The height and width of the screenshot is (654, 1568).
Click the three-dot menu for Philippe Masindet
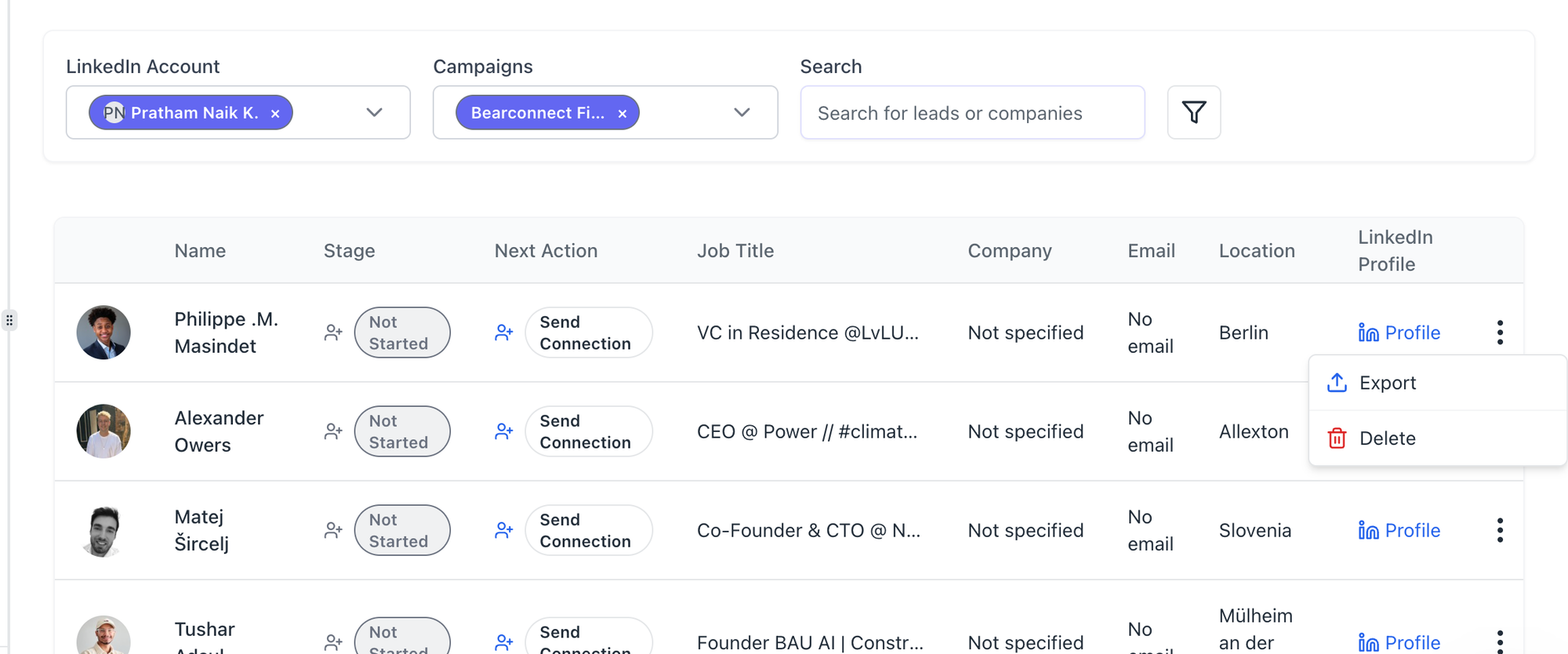[1499, 332]
